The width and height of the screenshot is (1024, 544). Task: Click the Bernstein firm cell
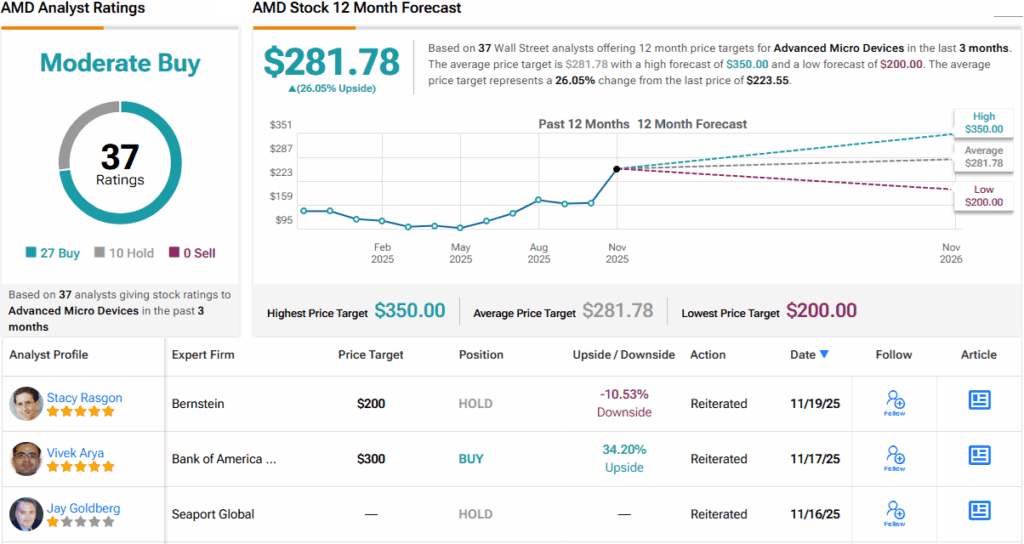(198, 404)
